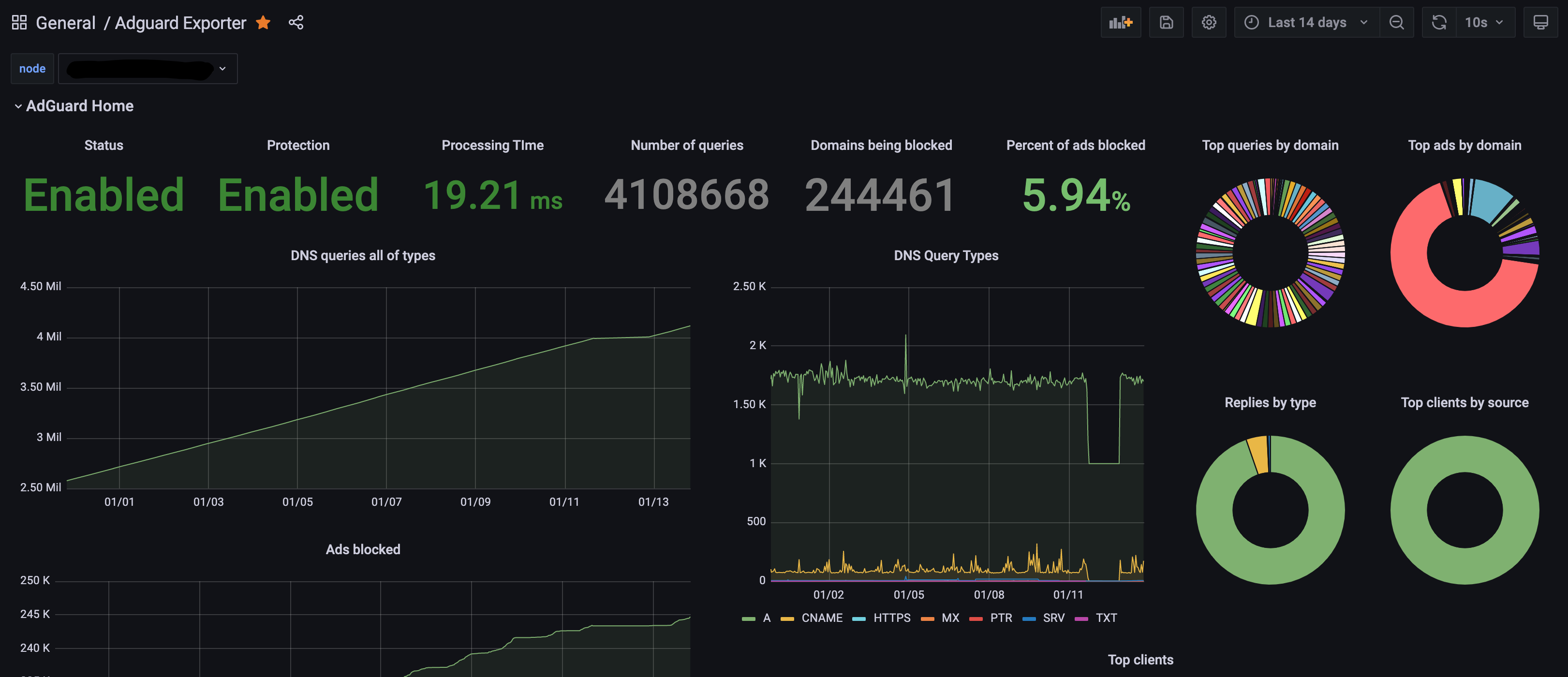Toggle the MX series in legend
The image size is (1568, 677).
tap(950, 618)
